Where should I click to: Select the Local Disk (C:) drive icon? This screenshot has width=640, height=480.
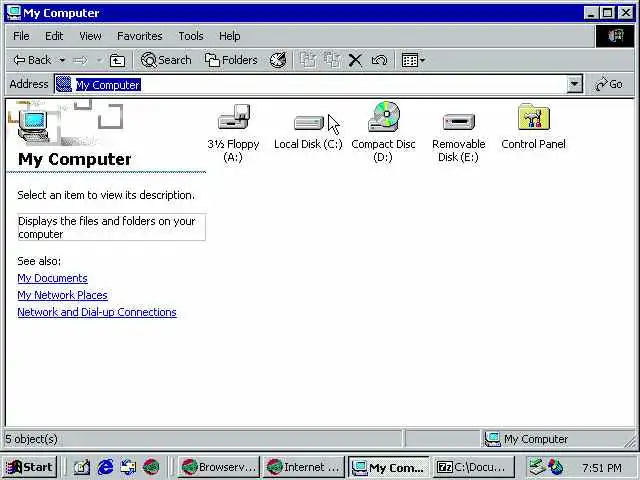pyautogui.click(x=309, y=122)
